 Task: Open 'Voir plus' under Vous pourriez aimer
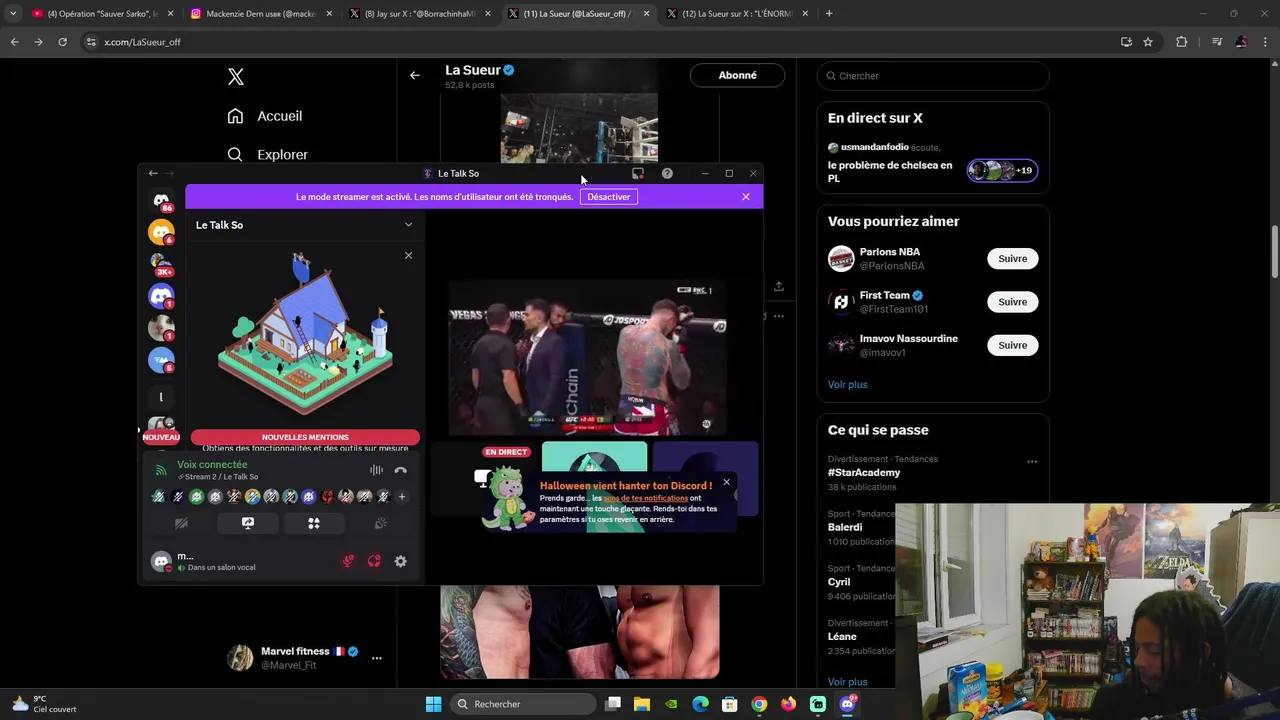pos(848,384)
